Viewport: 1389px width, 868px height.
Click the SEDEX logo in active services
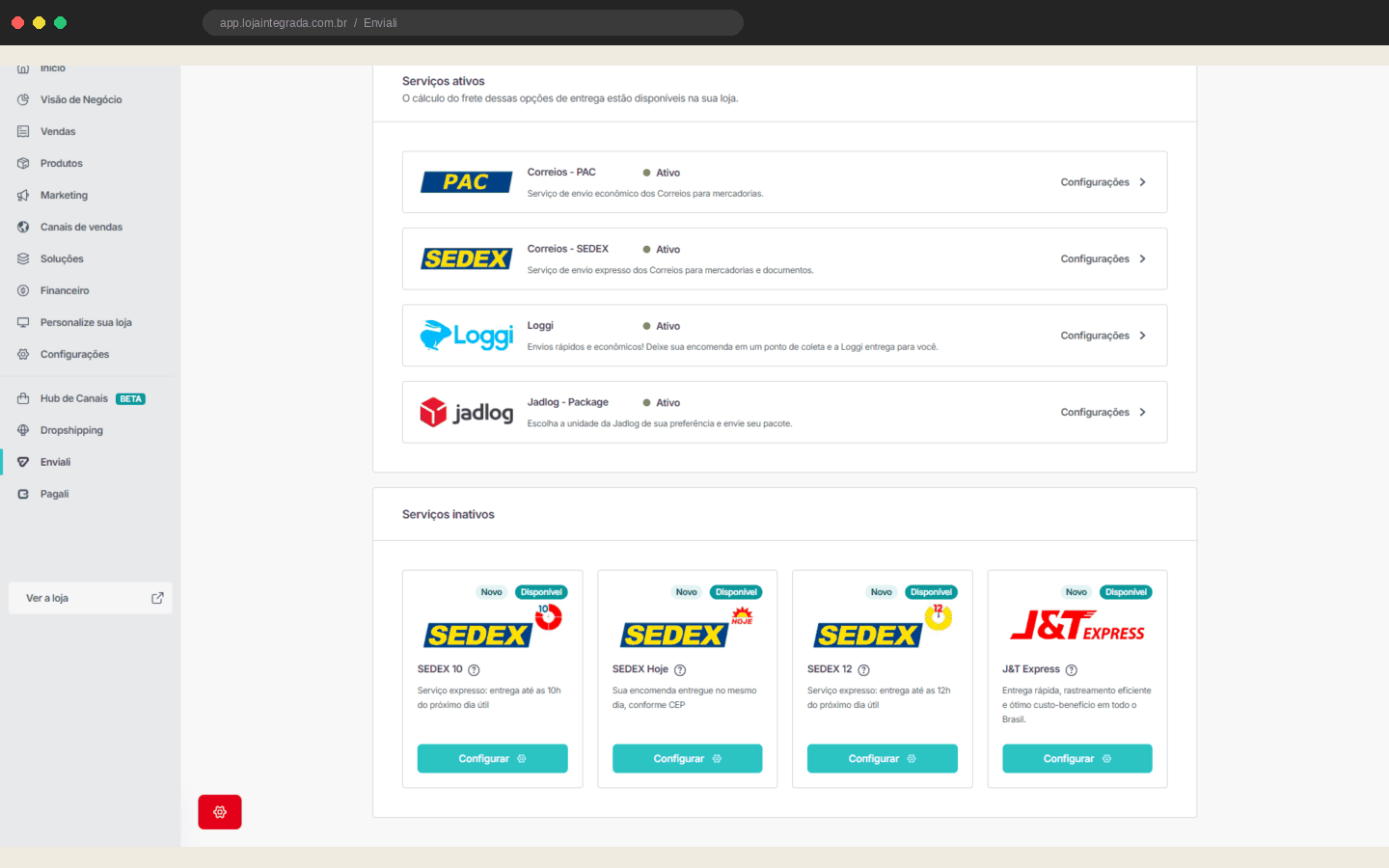(466, 258)
